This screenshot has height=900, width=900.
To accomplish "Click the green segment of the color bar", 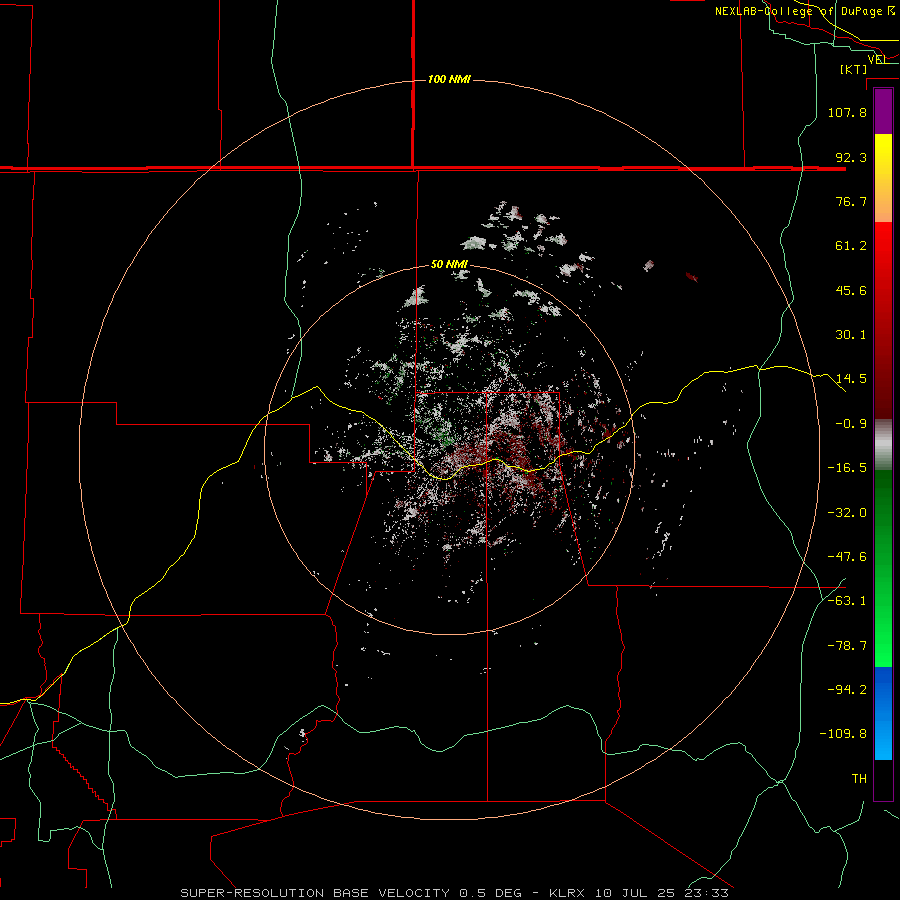I will (883, 568).
